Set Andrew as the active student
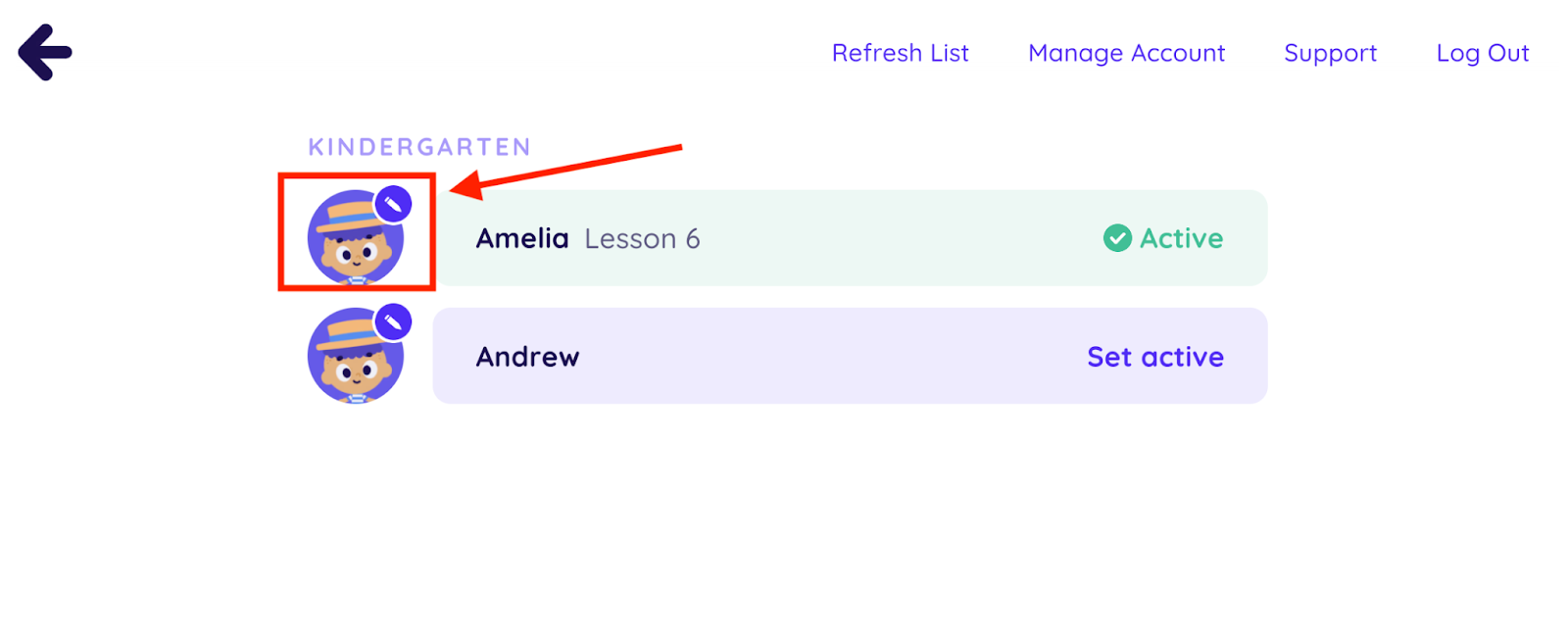 pos(1154,357)
